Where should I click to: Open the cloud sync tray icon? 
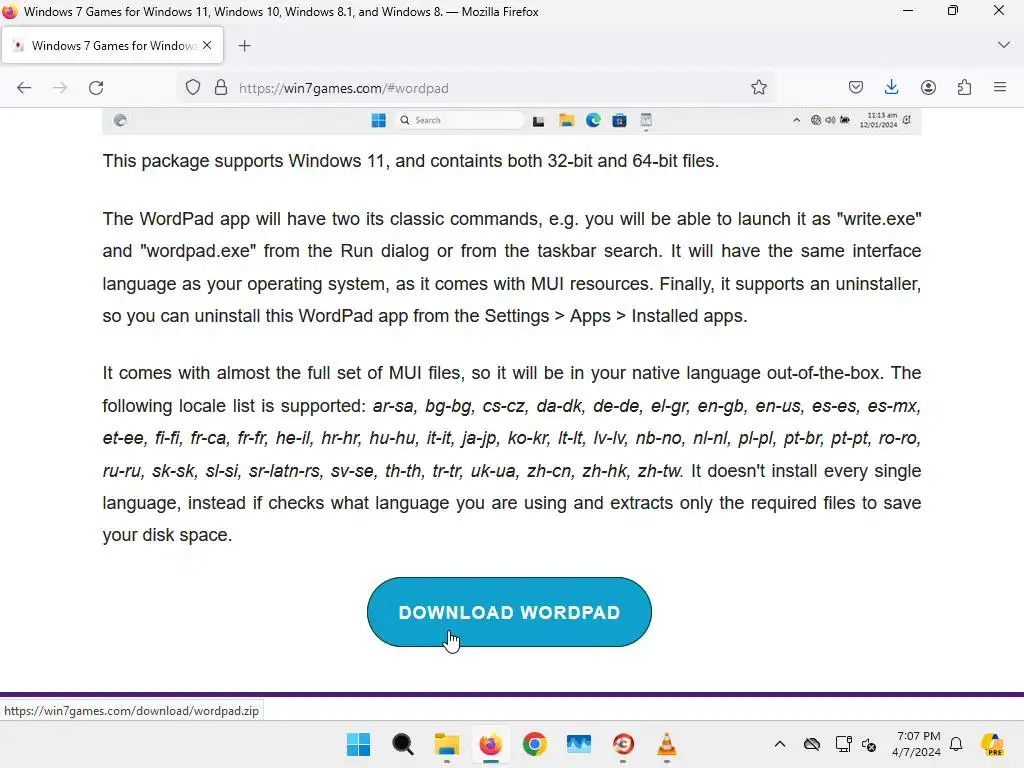pyautogui.click(x=812, y=744)
